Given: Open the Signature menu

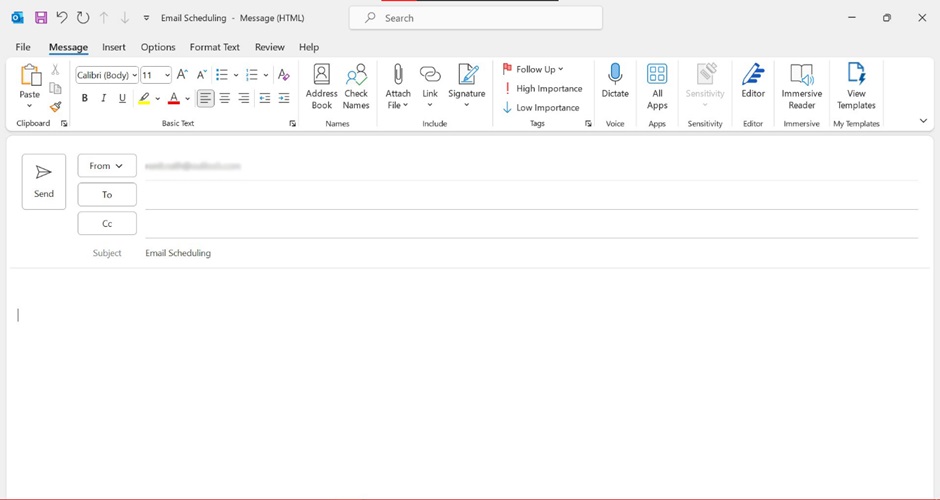Looking at the screenshot, I should (466, 87).
